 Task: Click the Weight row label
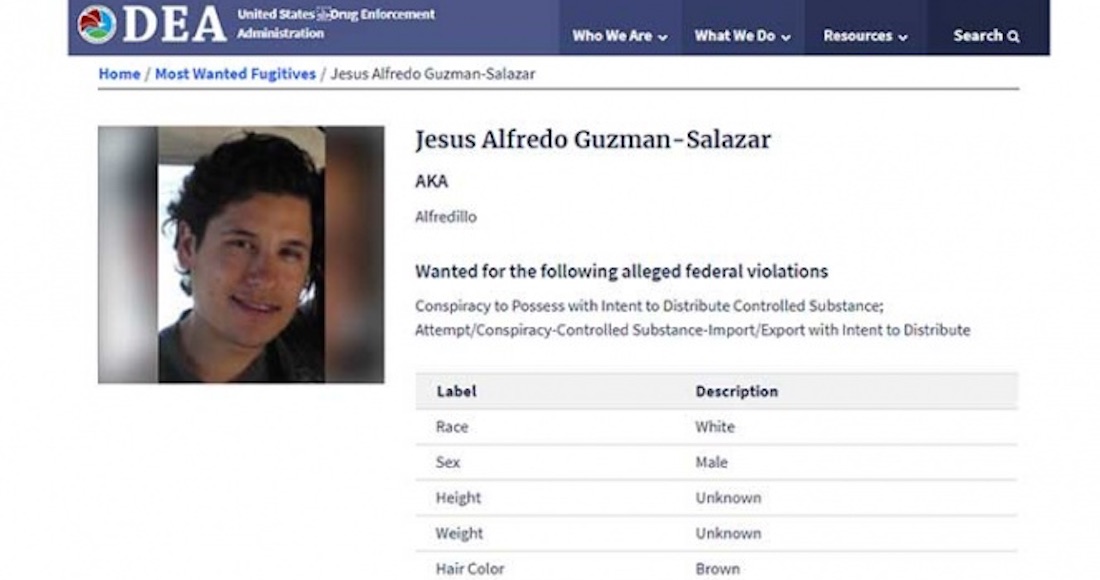[459, 533]
